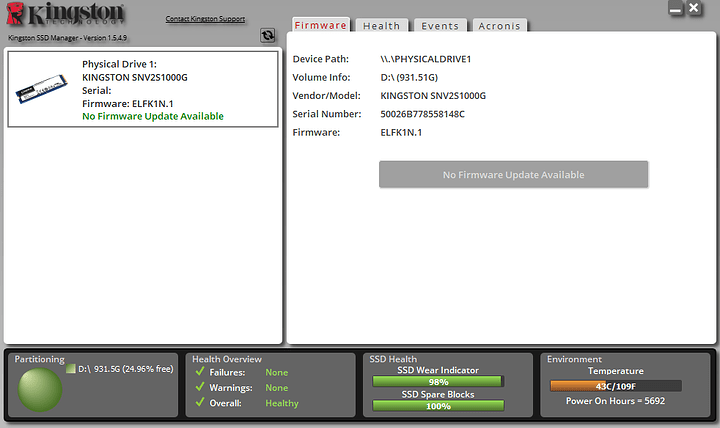
Task: Click the Failures green checkmark icon
Action: pyautogui.click(x=200, y=372)
